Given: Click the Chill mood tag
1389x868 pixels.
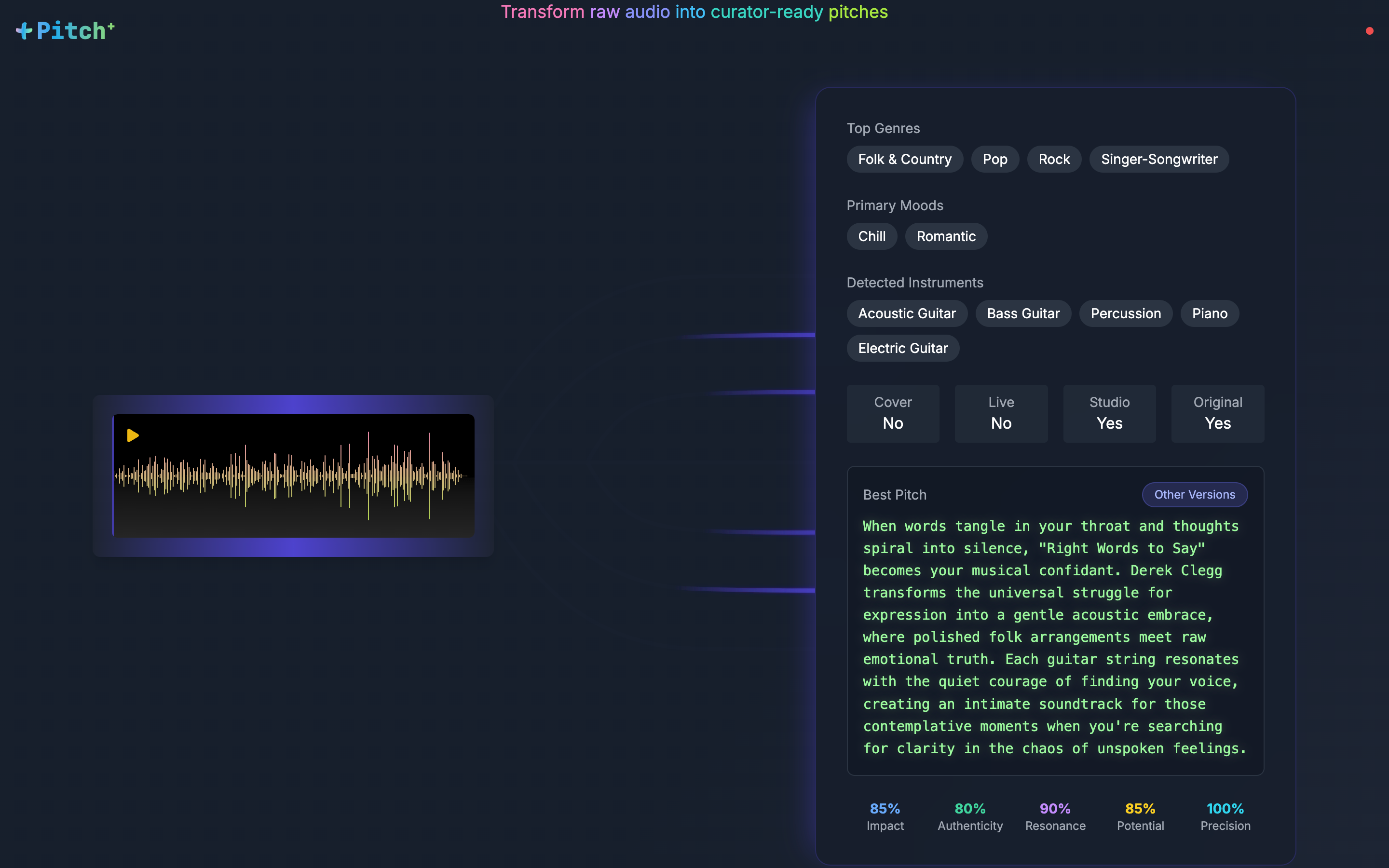Looking at the screenshot, I should 872,236.
